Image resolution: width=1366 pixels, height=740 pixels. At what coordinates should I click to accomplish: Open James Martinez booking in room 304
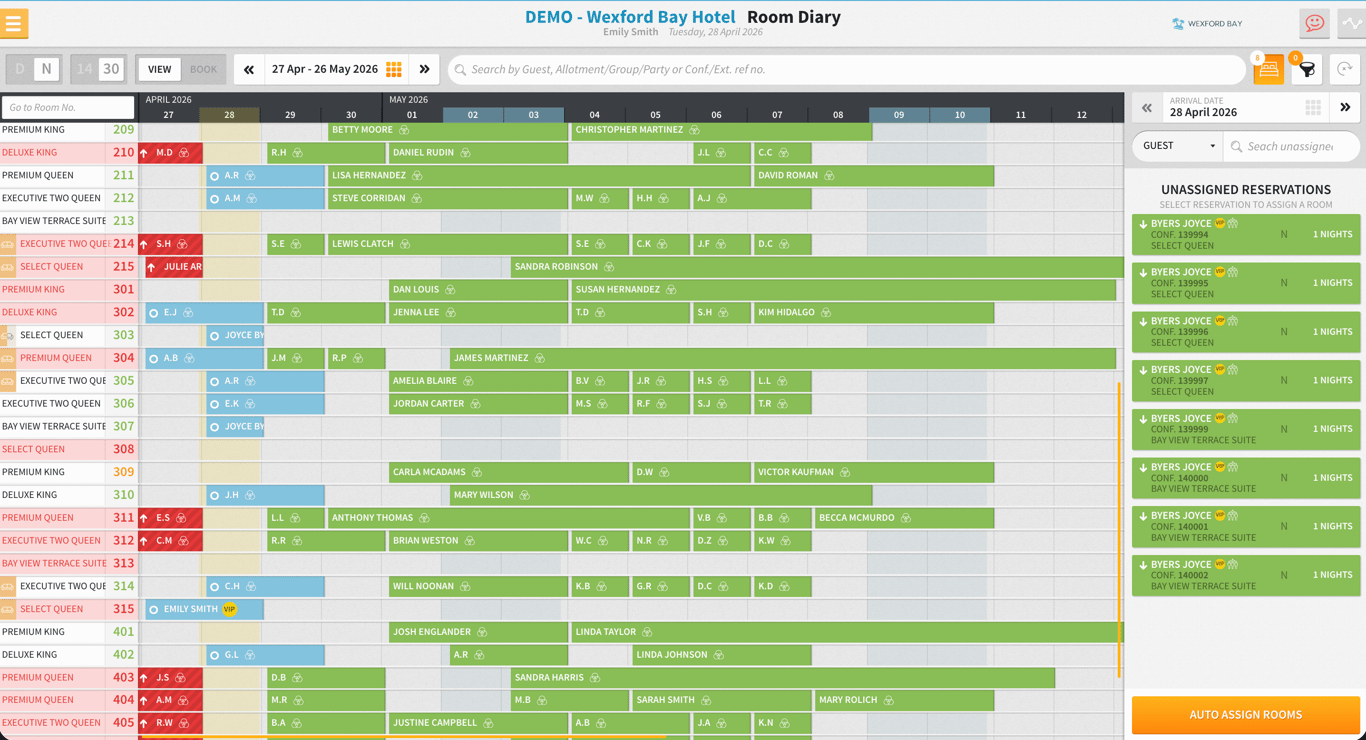pos(783,358)
